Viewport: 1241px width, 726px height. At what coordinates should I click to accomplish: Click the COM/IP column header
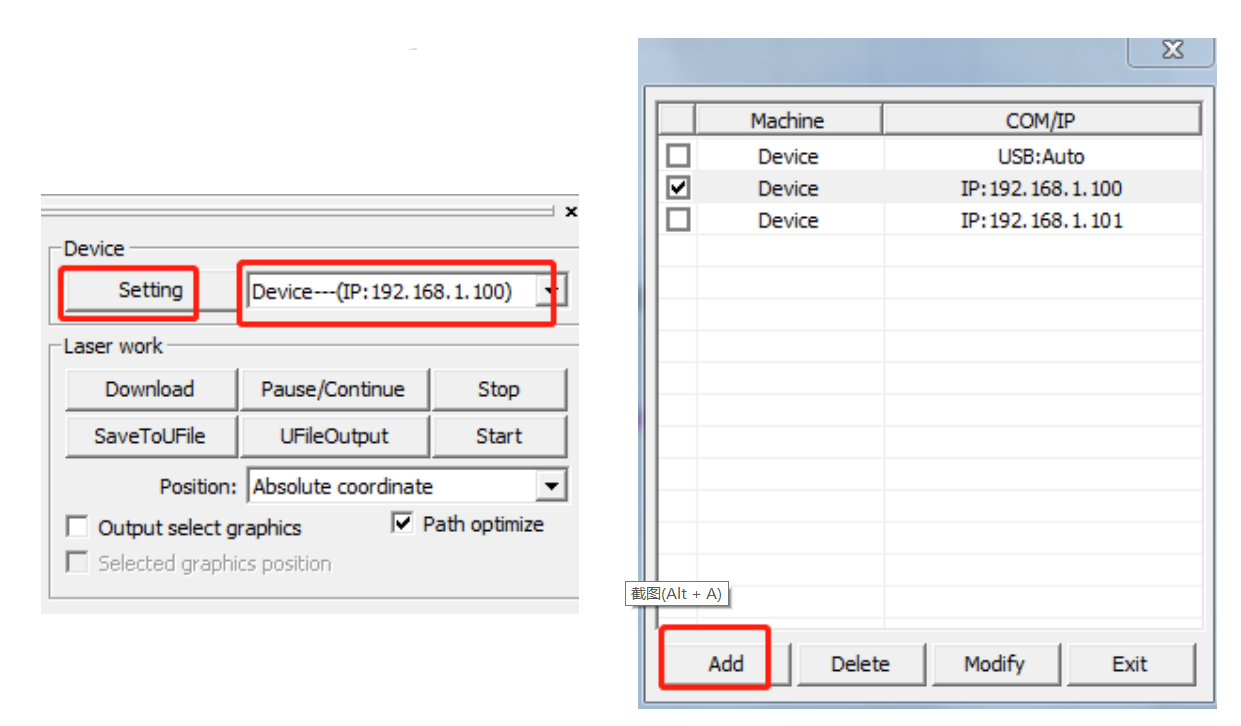(1040, 121)
